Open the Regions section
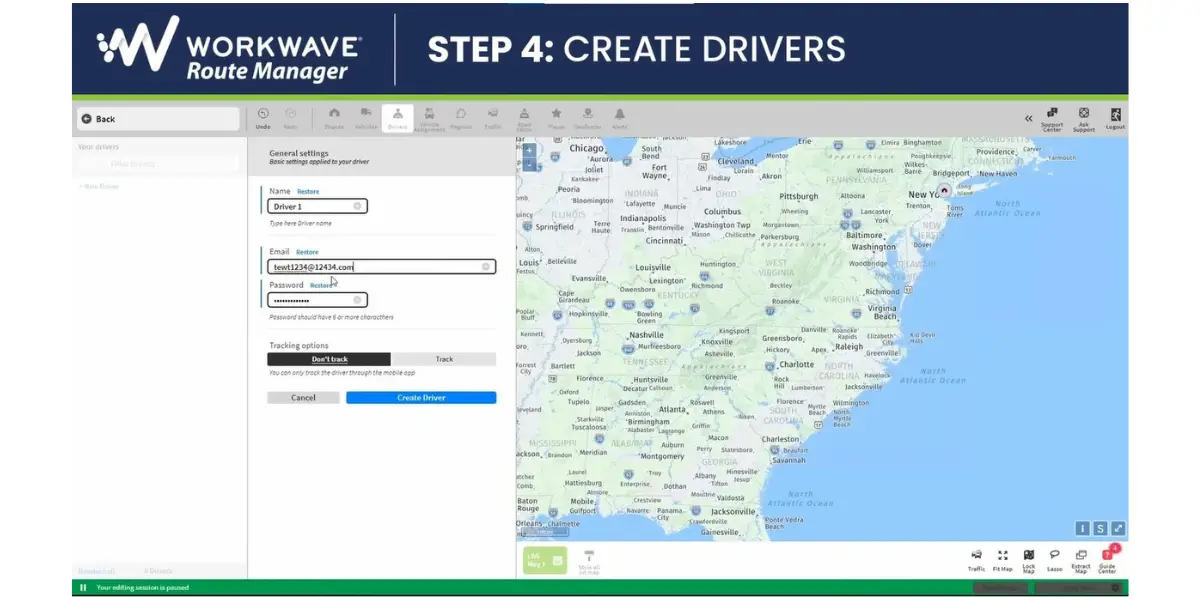The width and height of the screenshot is (1200, 600). click(x=461, y=118)
